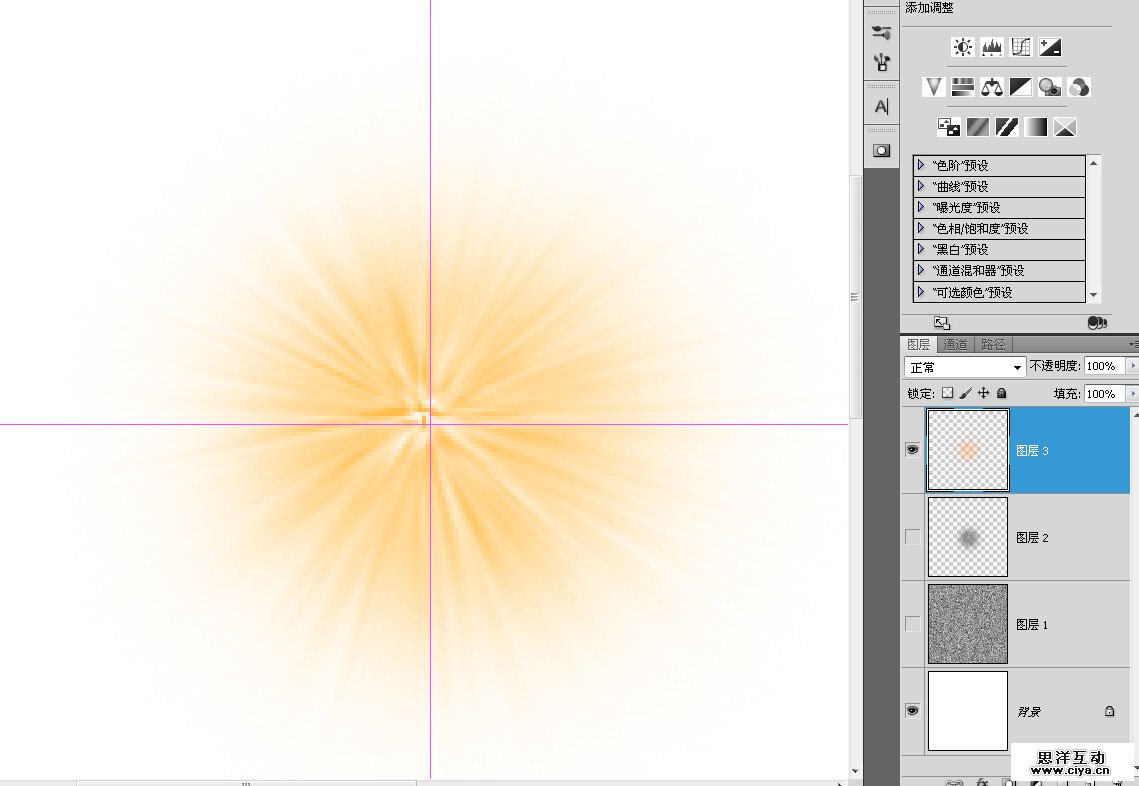The width and height of the screenshot is (1139, 786).
Task: Hide layer 图层 3 visibility eye
Action: [x=912, y=451]
